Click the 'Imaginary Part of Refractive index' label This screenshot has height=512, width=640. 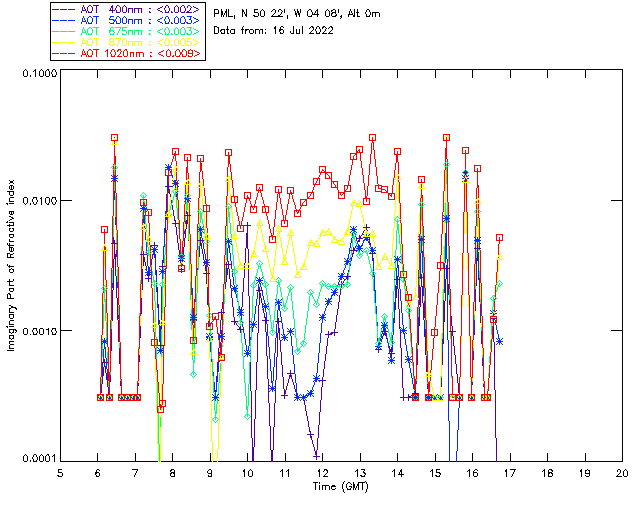[11, 265]
